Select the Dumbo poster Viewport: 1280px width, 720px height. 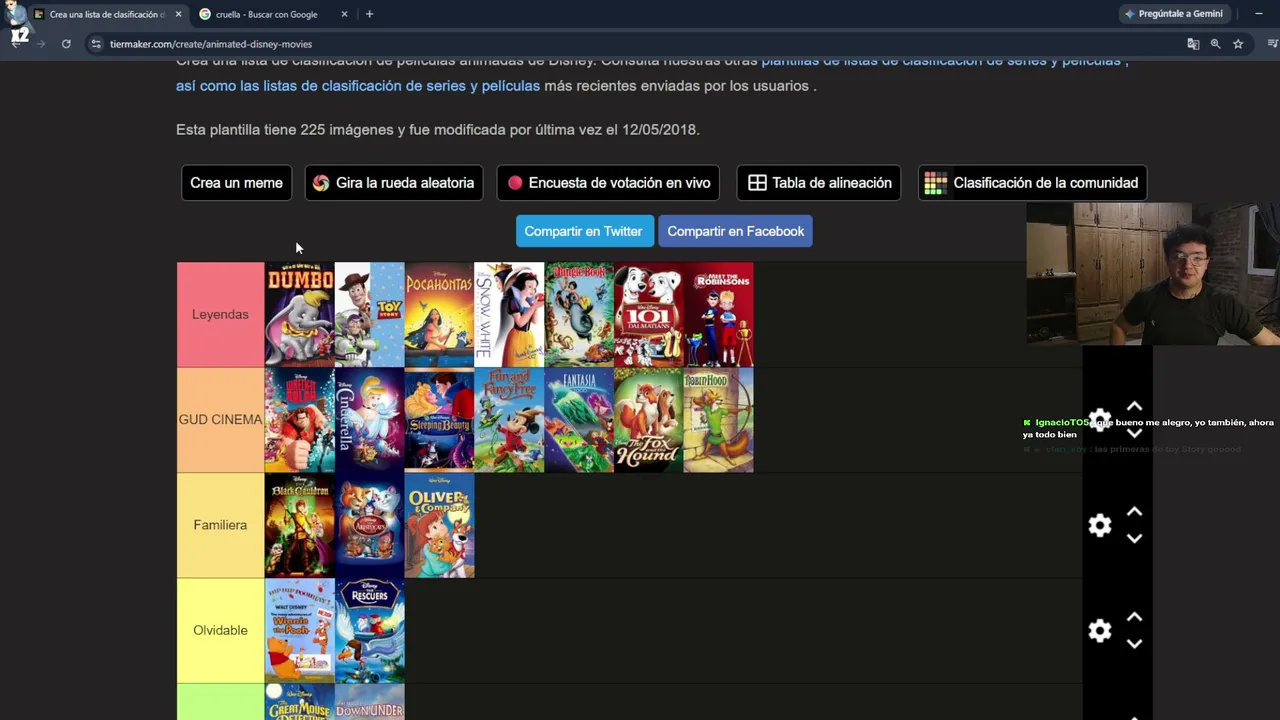[300, 314]
